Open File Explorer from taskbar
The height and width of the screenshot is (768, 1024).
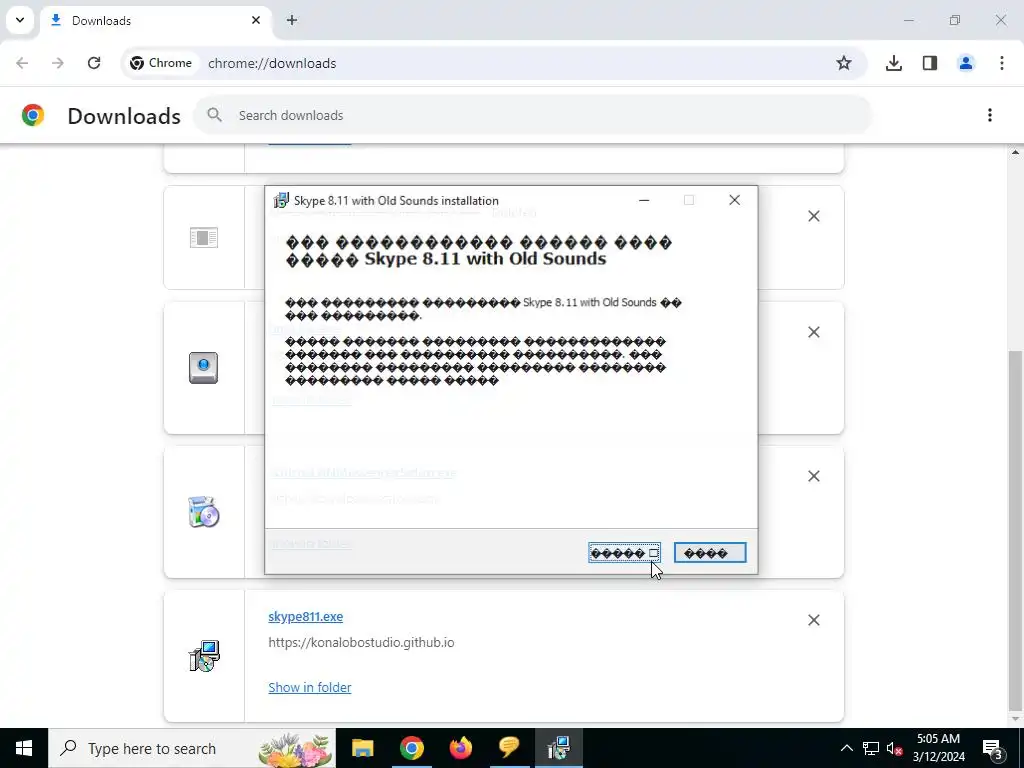pos(362,748)
